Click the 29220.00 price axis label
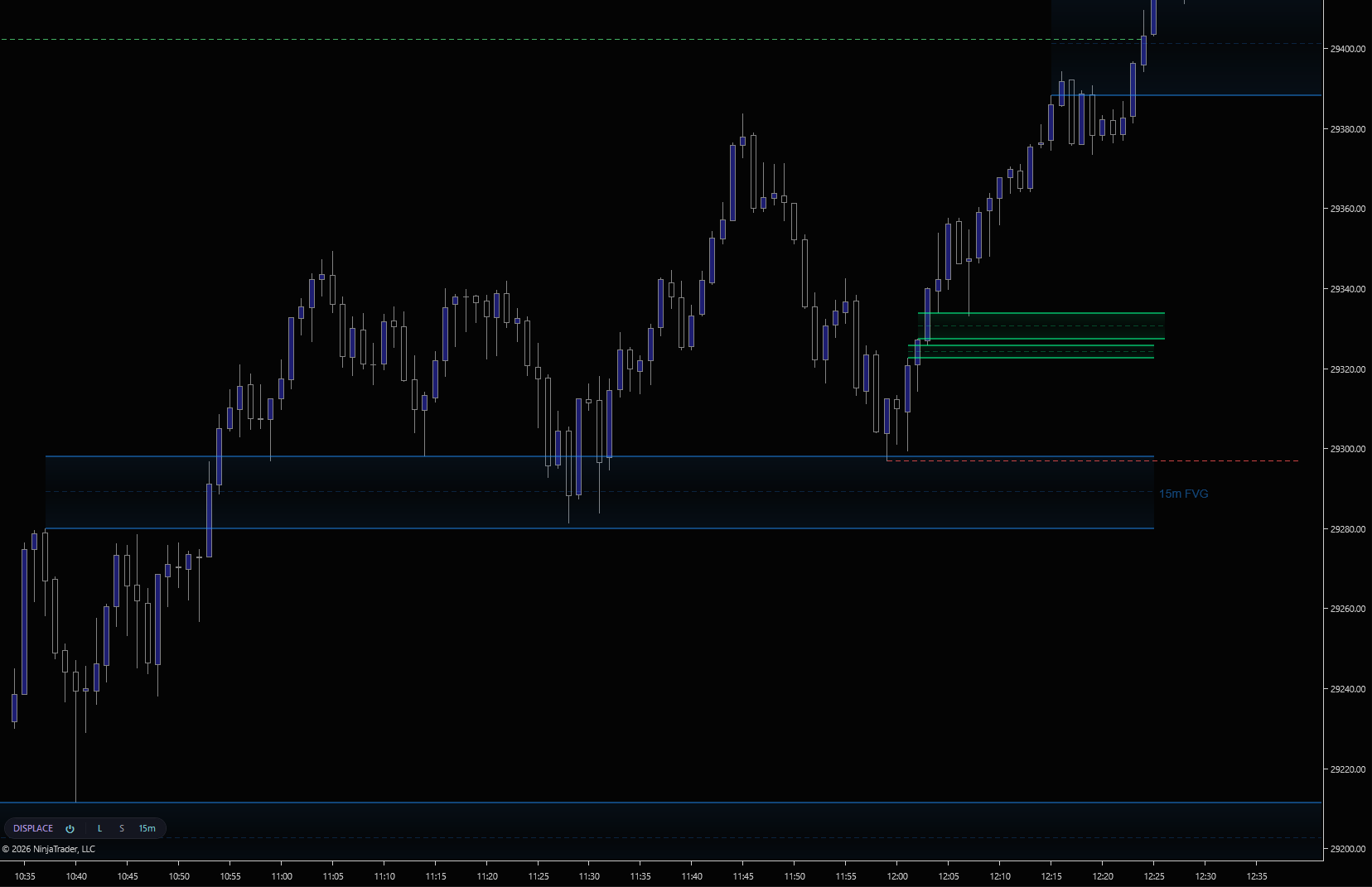The image size is (1372, 887). click(x=1347, y=769)
